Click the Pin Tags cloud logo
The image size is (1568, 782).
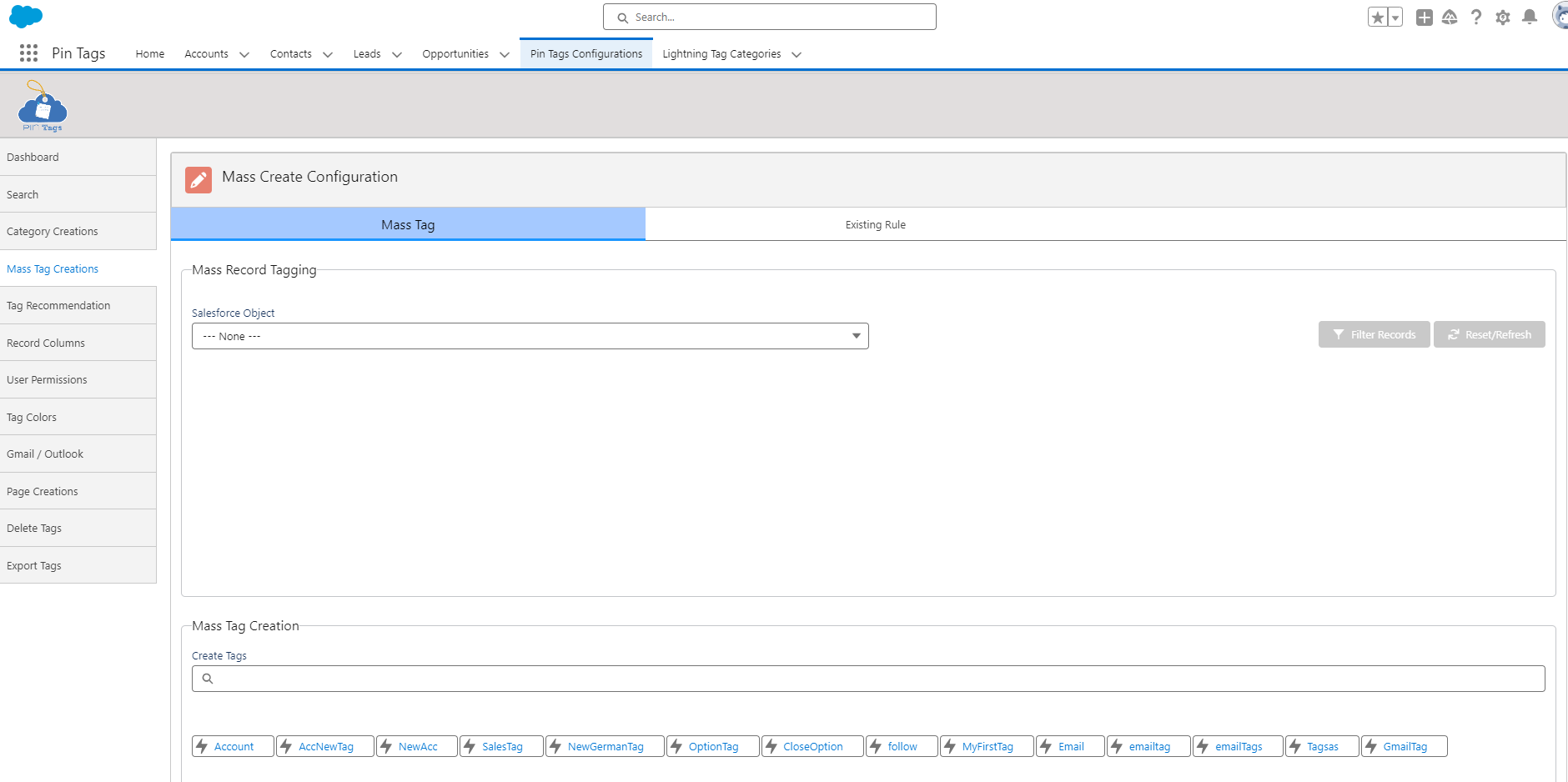pyautogui.click(x=43, y=106)
